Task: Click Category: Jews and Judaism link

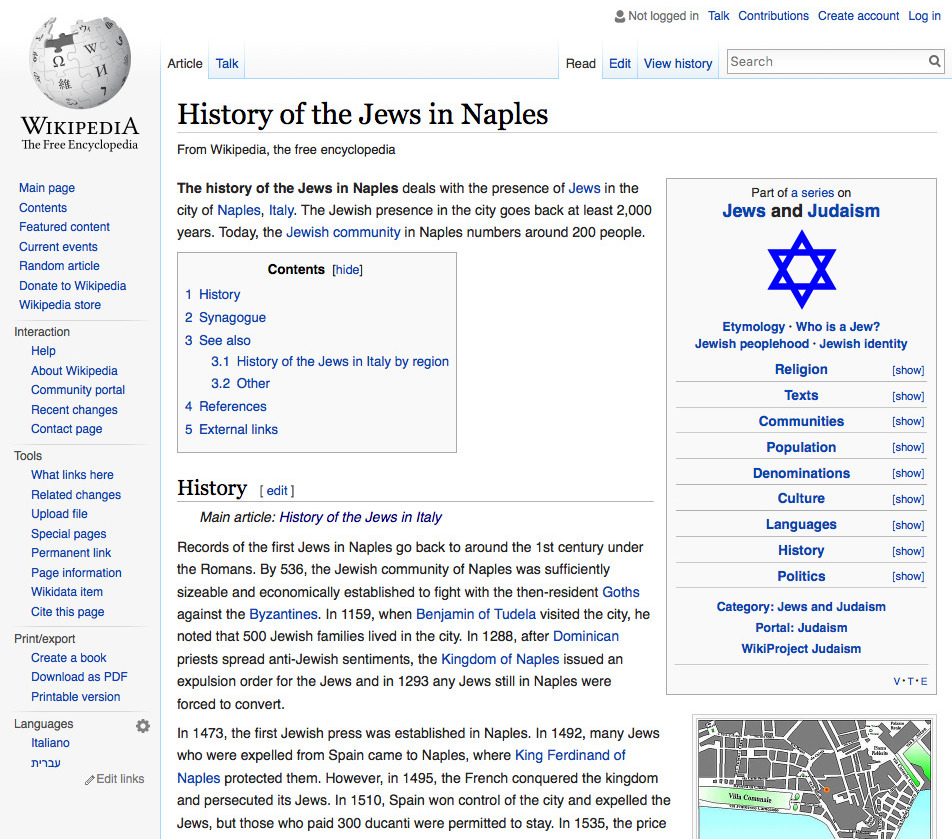Action: [x=801, y=606]
